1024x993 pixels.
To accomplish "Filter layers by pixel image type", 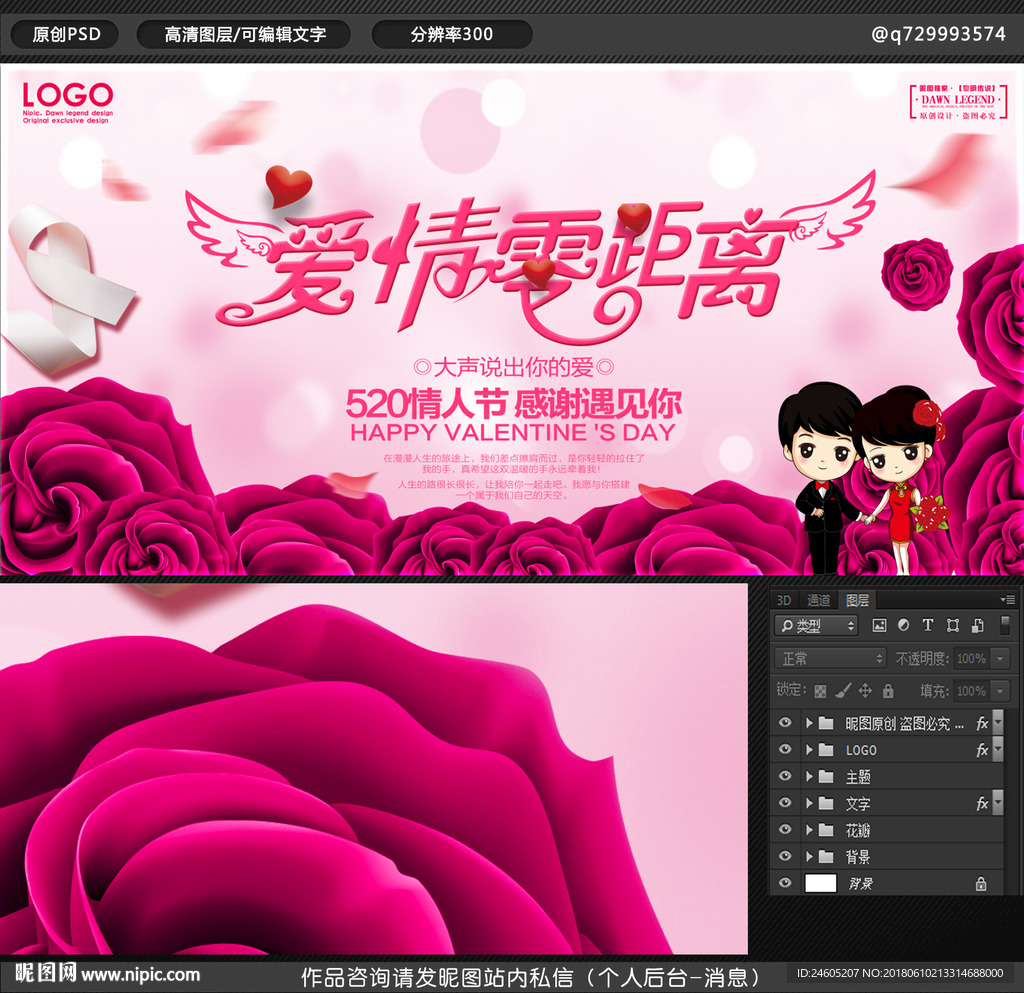I will [x=879, y=625].
